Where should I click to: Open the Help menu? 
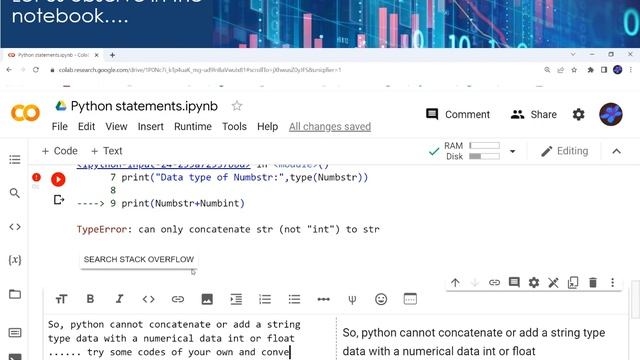click(x=267, y=127)
